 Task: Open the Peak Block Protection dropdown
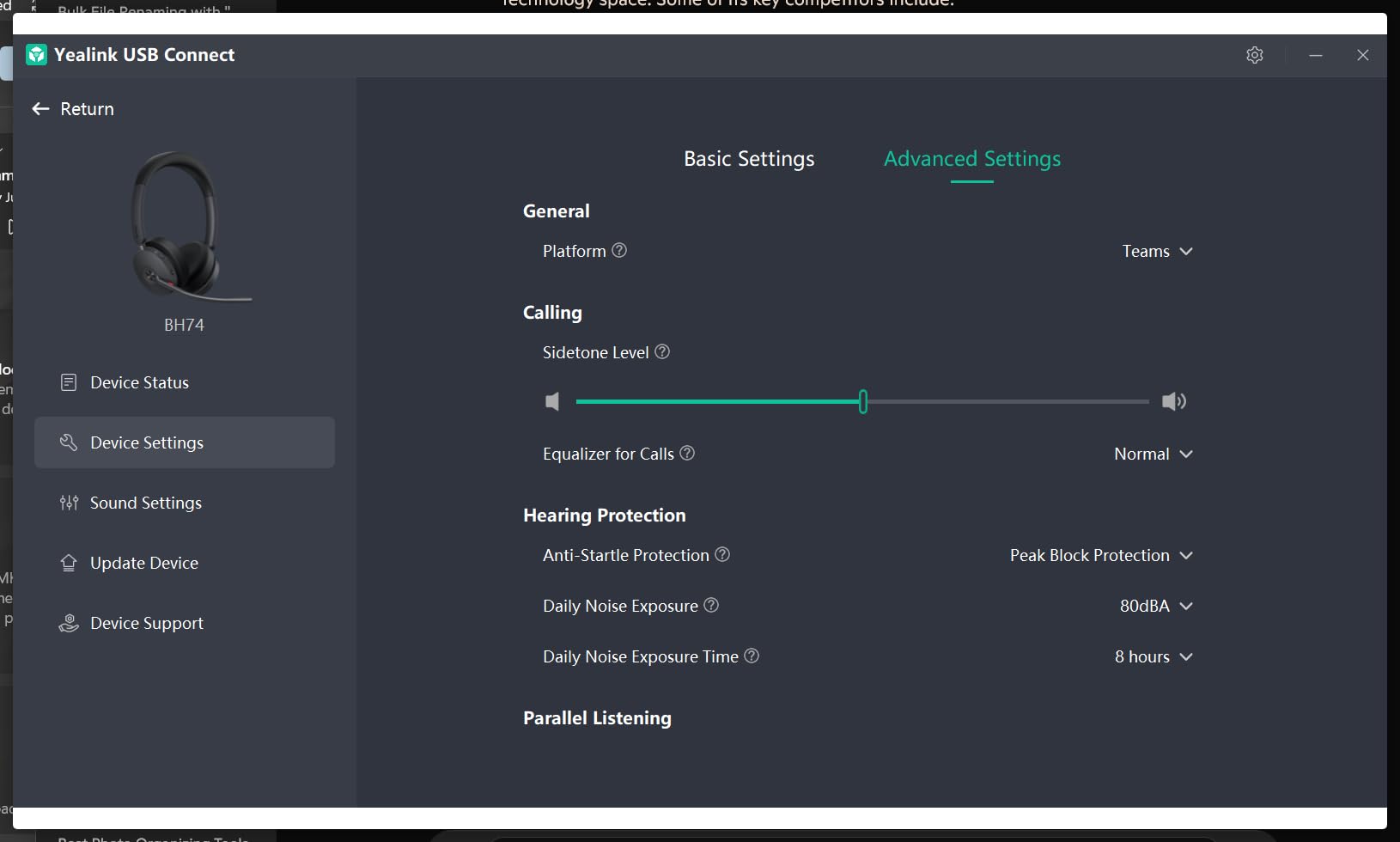pyautogui.click(x=1102, y=555)
